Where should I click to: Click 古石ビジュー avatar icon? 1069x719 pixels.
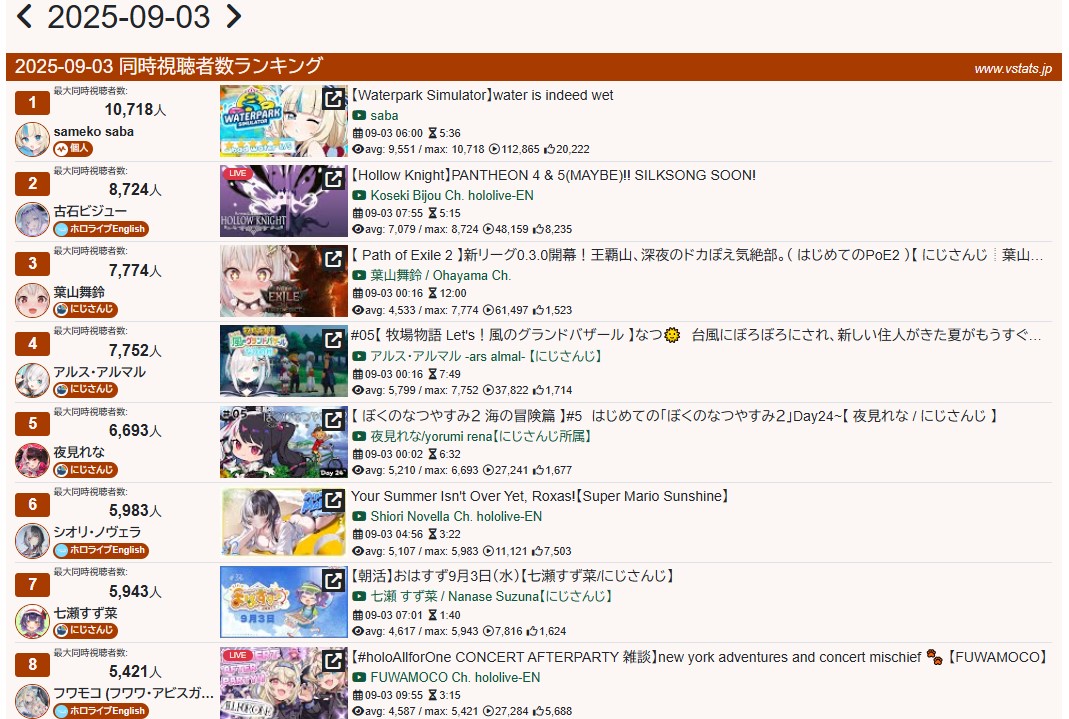pos(32,219)
